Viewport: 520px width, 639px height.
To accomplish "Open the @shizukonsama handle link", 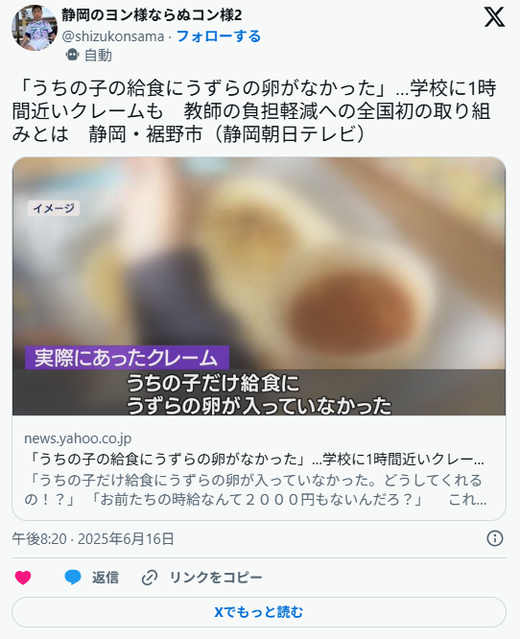I will 113,36.
